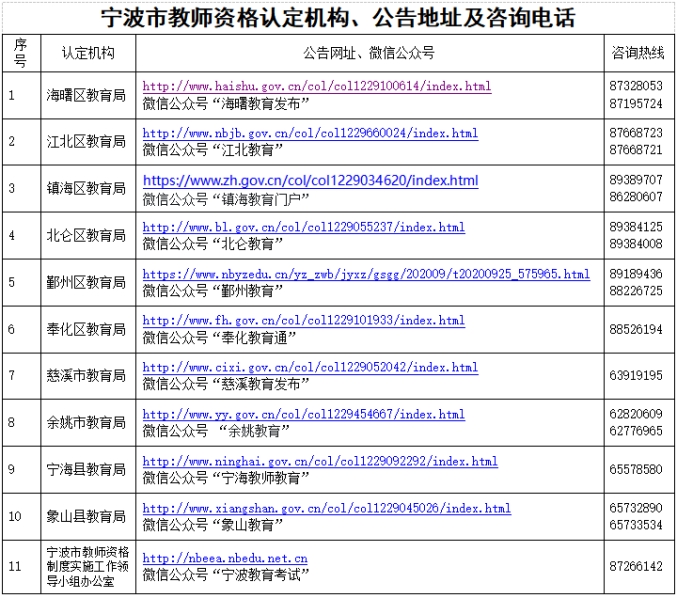Select the text 微信公众号 "宁海教师教育"
The width and height of the screenshot is (677, 598).
(x=226, y=478)
